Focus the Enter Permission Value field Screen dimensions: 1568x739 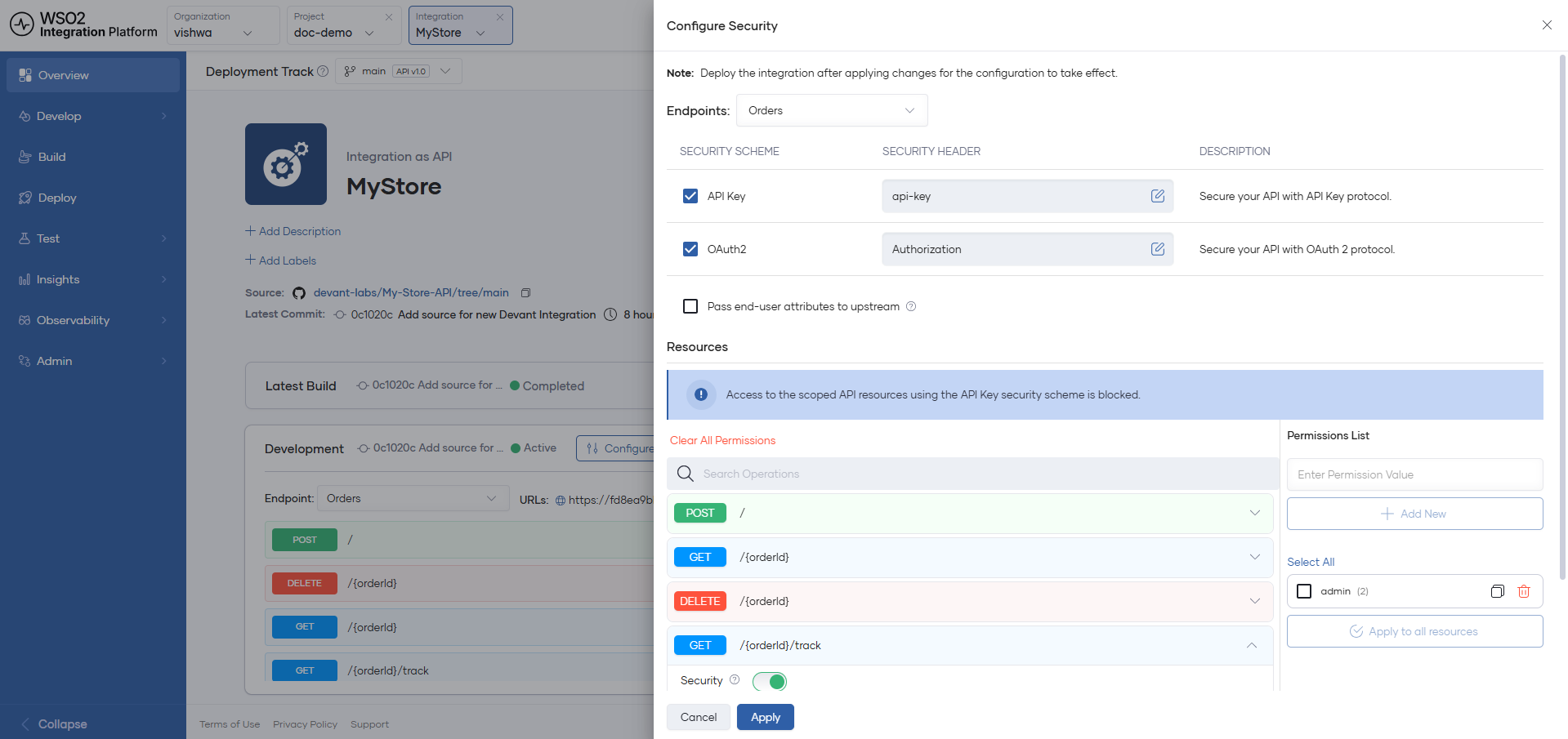tap(1414, 474)
